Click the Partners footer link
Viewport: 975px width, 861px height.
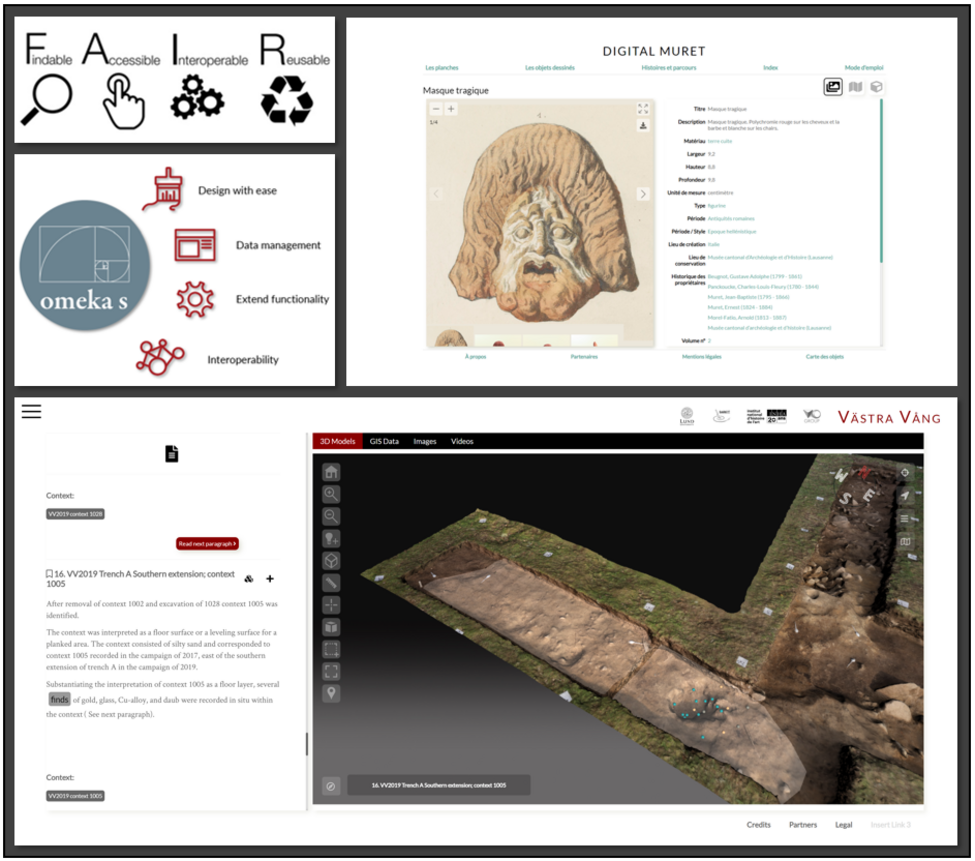(803, 825)
